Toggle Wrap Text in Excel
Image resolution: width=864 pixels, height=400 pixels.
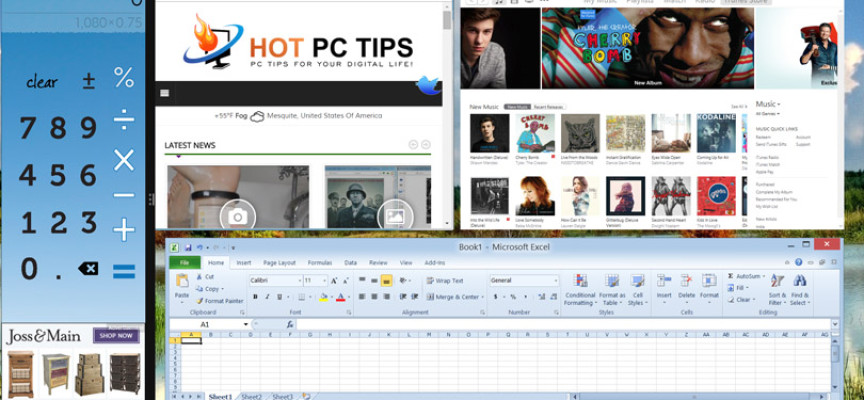point(445,281)
